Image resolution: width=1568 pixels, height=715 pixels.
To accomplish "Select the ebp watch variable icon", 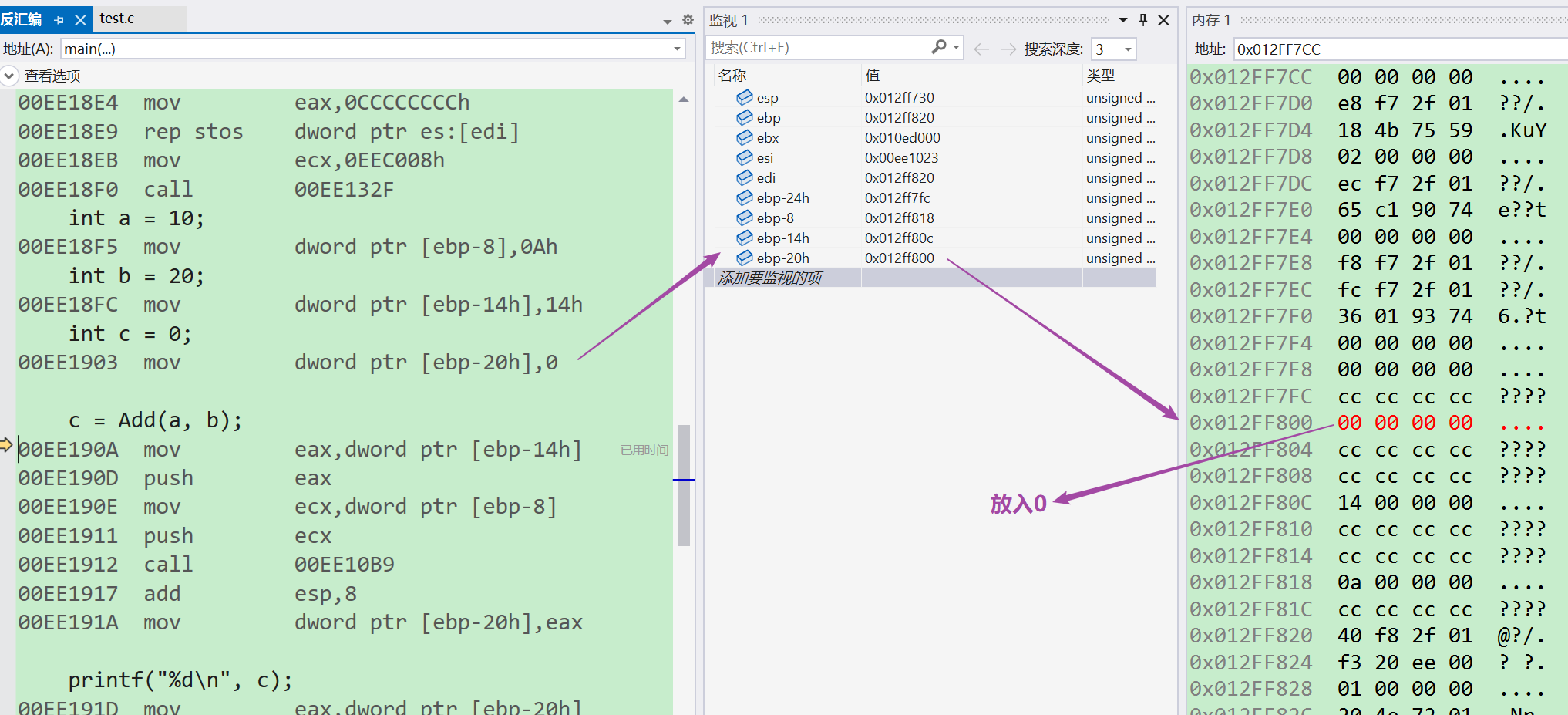I will click(745, 117).
